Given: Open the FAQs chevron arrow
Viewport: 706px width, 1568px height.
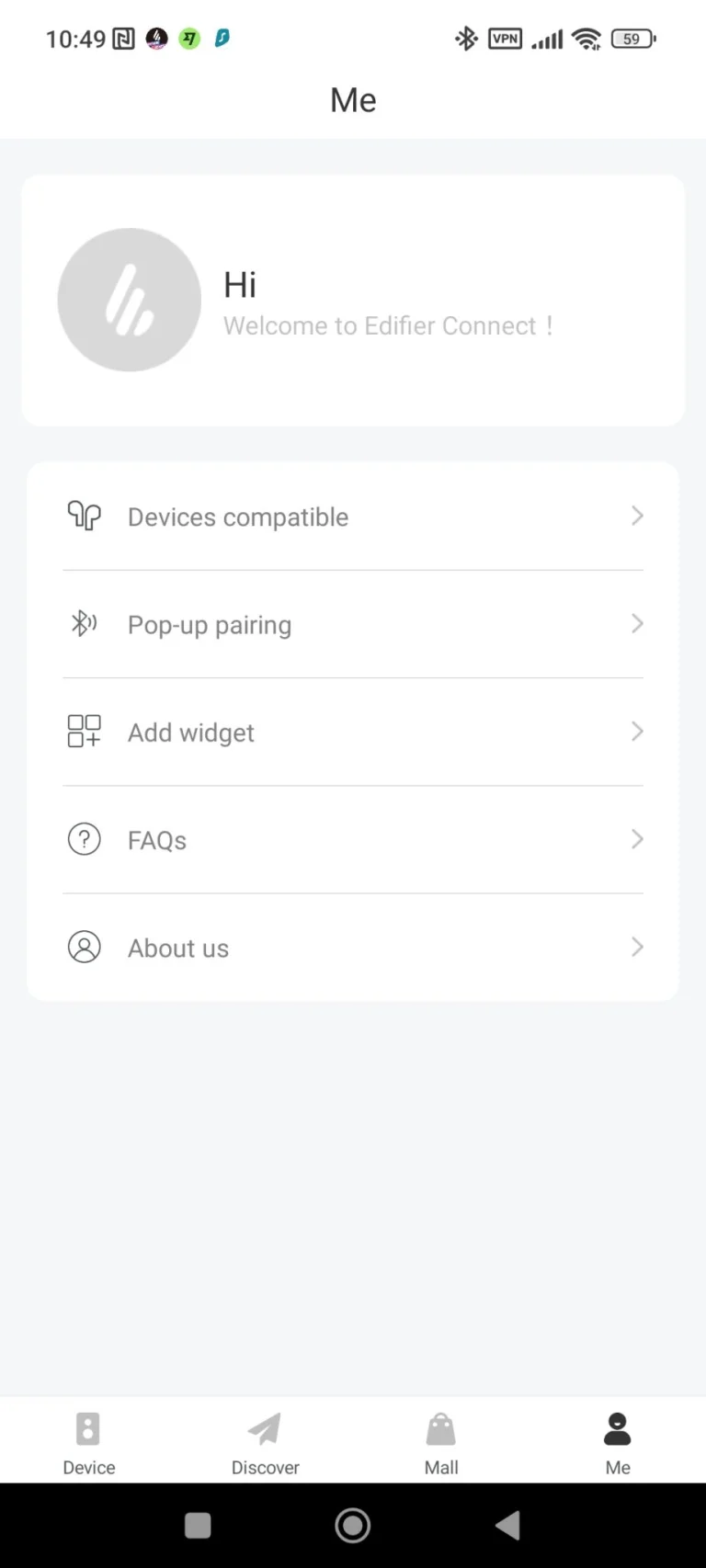Looking at the screenshot, I should tap(637, 839).
